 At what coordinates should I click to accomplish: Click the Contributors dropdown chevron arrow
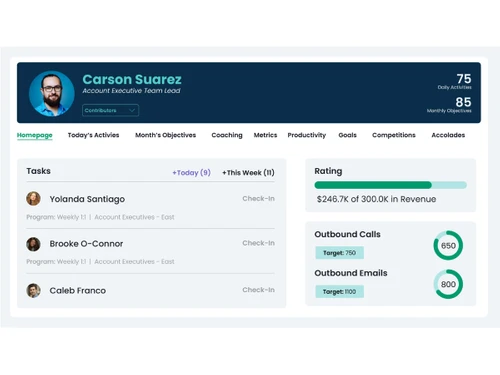[132, 110]
